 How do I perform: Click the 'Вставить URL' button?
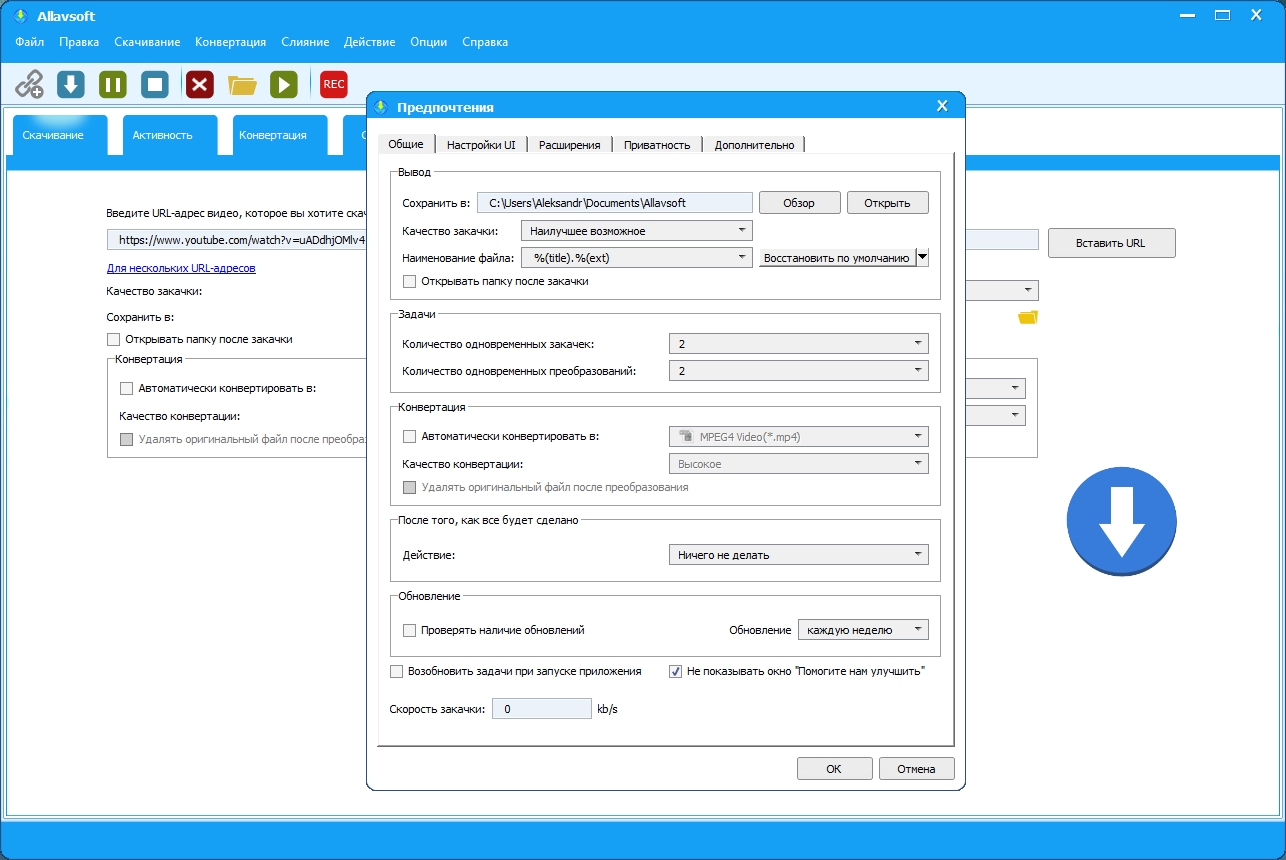coord(1111,243)
